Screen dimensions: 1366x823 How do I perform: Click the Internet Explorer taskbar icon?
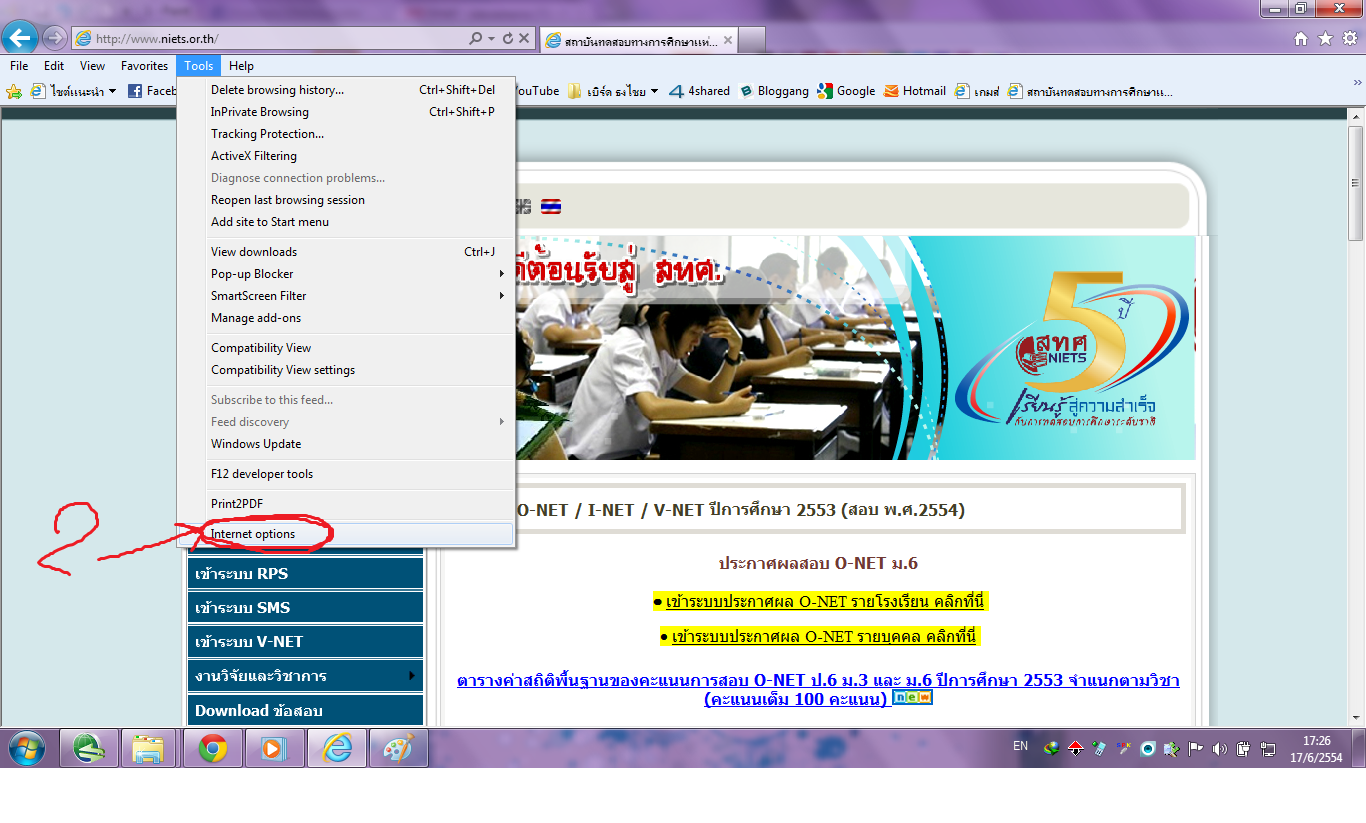click(336, 748)
